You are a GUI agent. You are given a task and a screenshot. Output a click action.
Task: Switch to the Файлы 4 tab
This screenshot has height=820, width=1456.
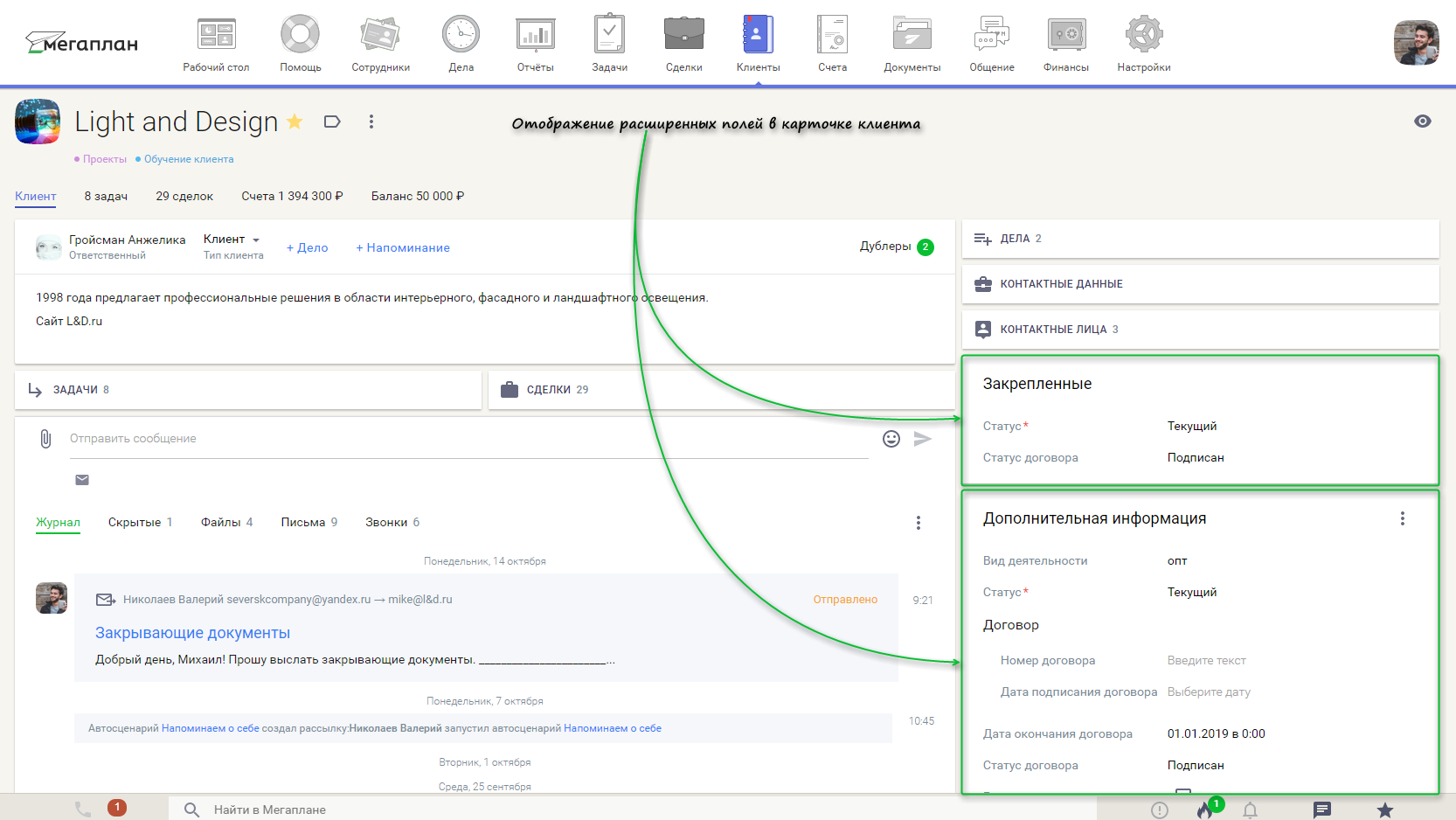(x=226, y=523)
